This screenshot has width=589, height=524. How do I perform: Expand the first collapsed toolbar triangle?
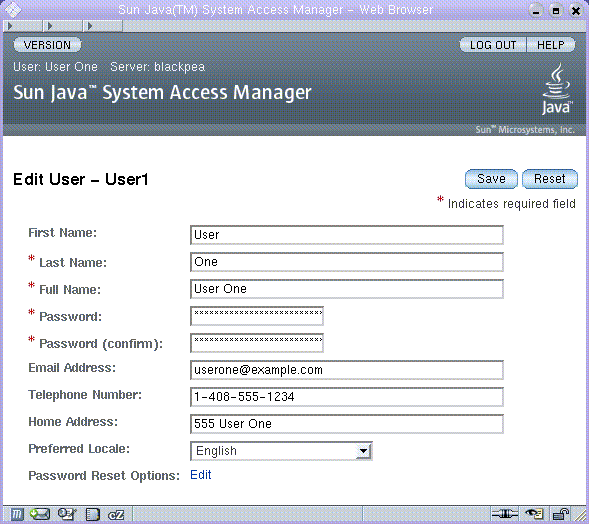point(10,26)
